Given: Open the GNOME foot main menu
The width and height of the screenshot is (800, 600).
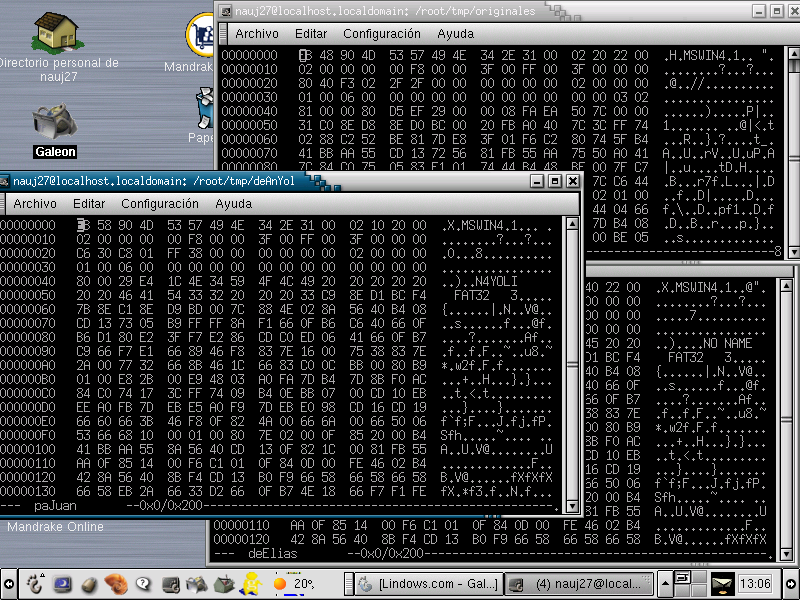Looking at the screenshot, I should (x=35, y=583).
